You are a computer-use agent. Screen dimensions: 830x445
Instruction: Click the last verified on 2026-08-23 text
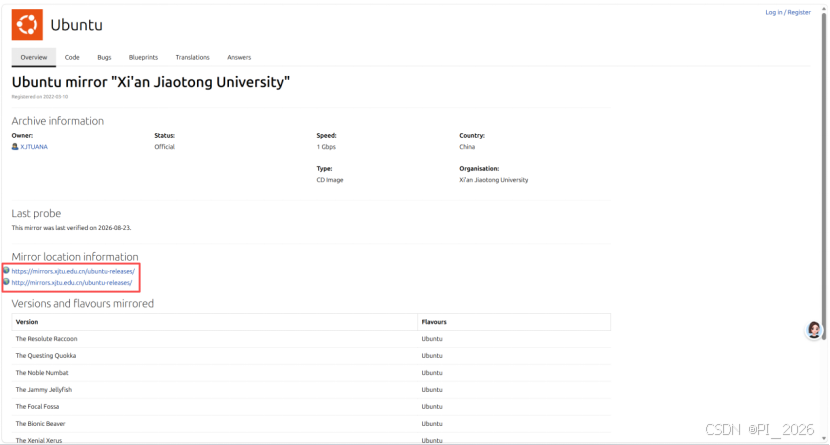(x=71, y=228)
